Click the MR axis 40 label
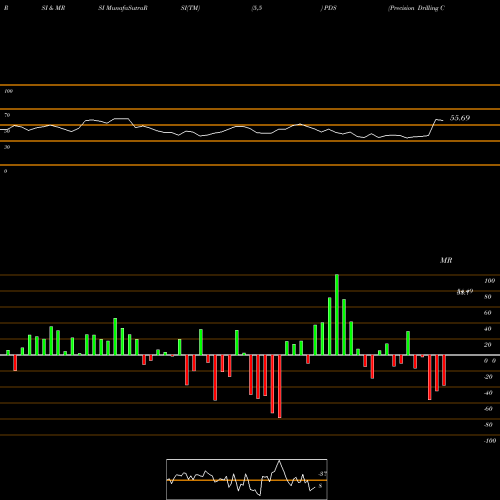Viewport: 500px width, 500px height. [488, 329]
